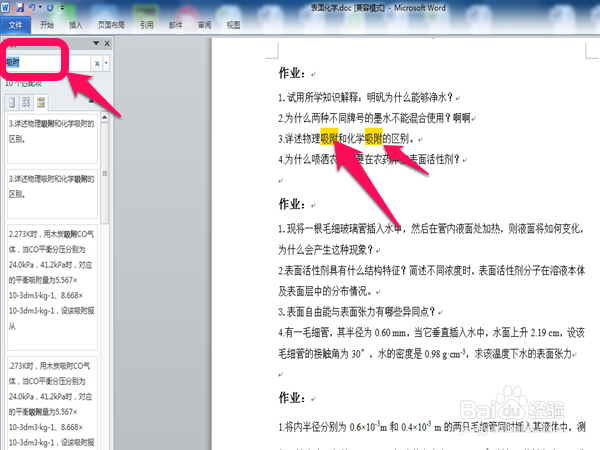Open the undo history dropdown arrow
600x450 pixels.
click(40, 7)
